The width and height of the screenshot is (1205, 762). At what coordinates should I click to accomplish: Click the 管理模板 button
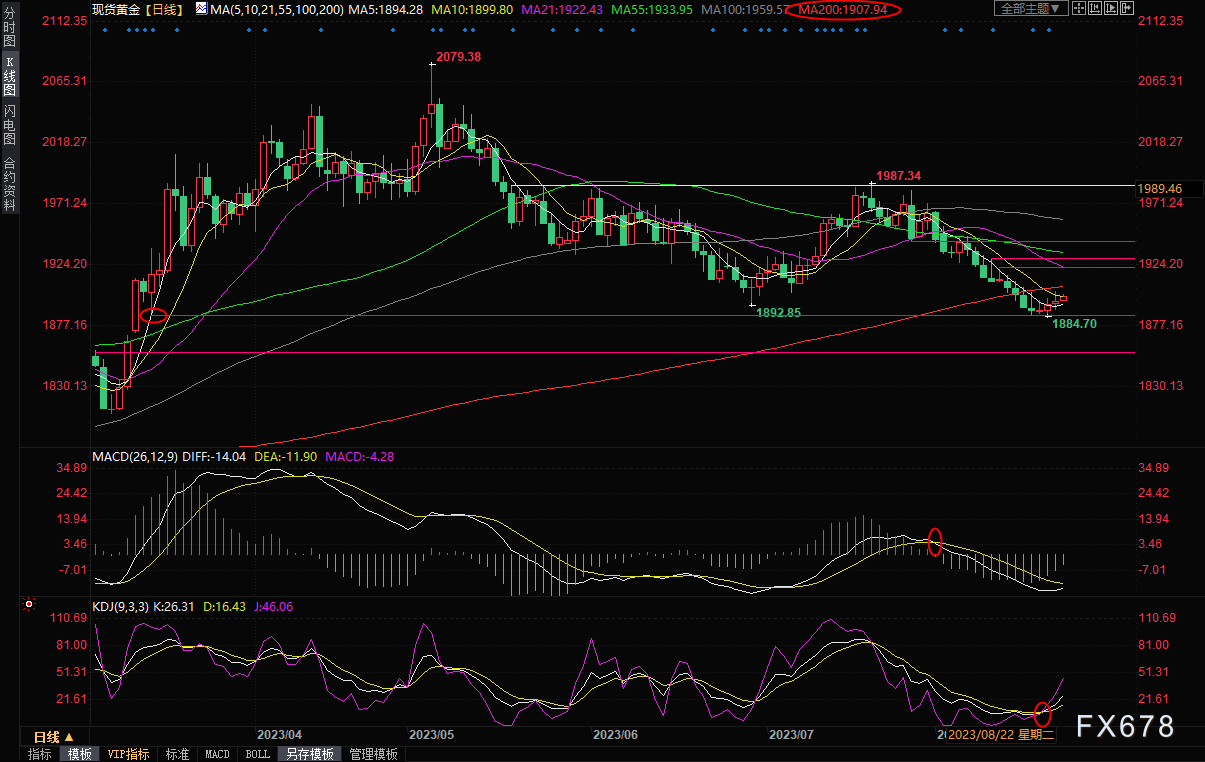373,754
